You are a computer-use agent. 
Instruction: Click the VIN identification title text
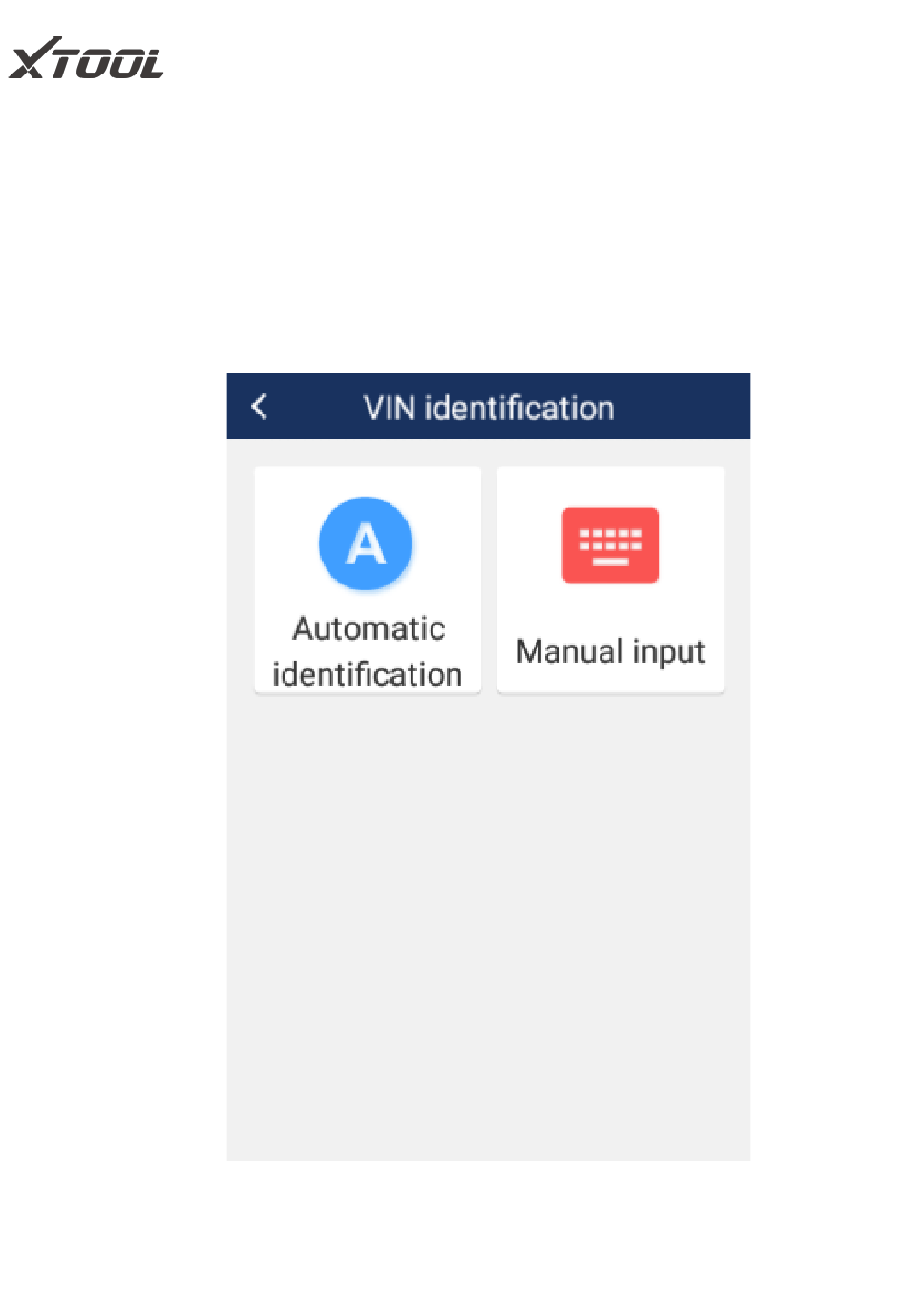[x=489, y=408]
